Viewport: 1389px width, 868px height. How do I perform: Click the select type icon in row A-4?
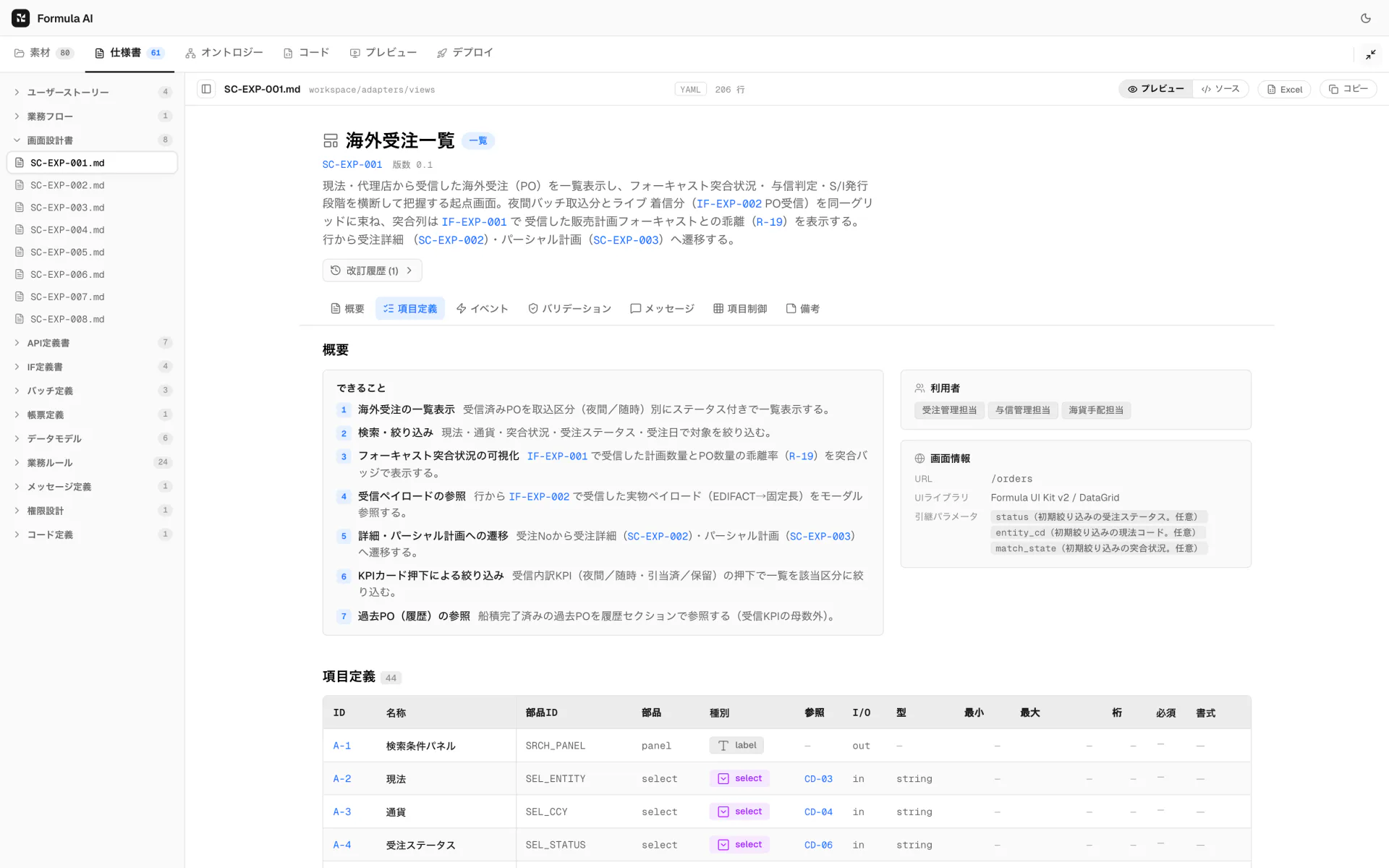pos(723,845)
